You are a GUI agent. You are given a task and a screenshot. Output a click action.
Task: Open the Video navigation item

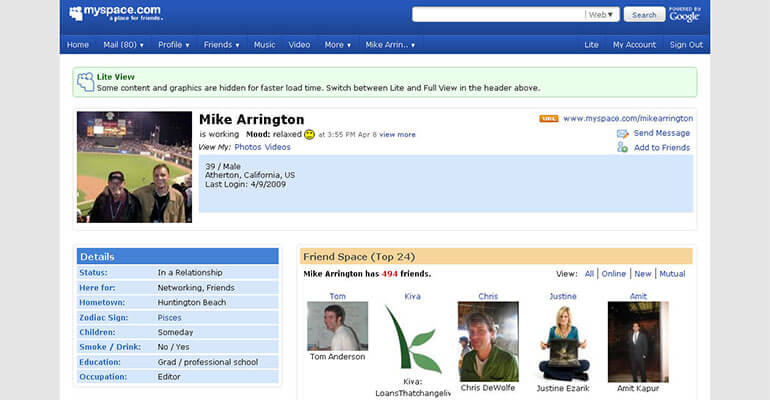299,45
